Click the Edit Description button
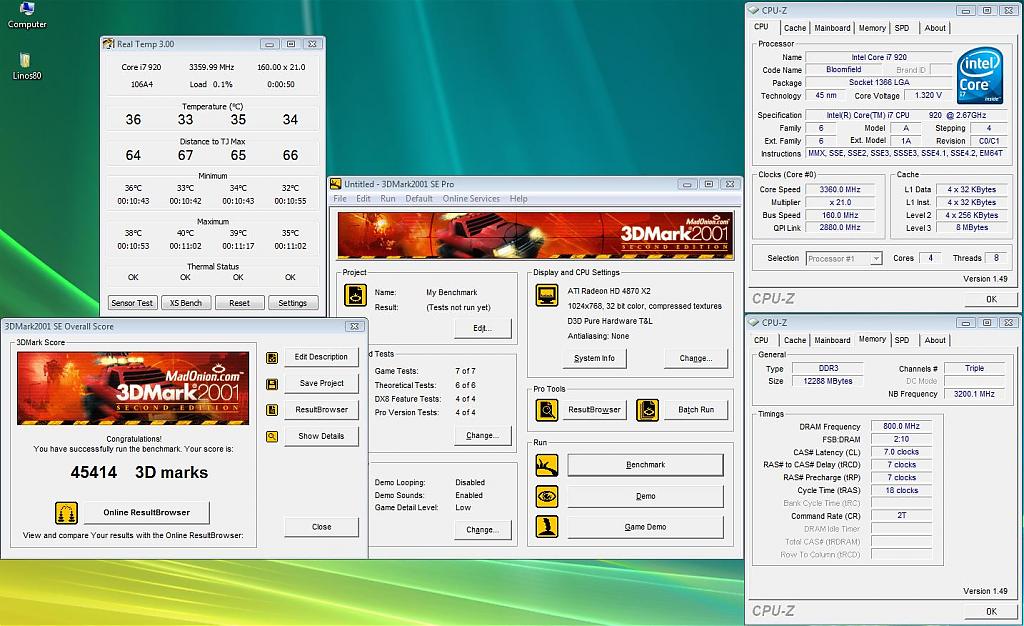 click(321, 357)
